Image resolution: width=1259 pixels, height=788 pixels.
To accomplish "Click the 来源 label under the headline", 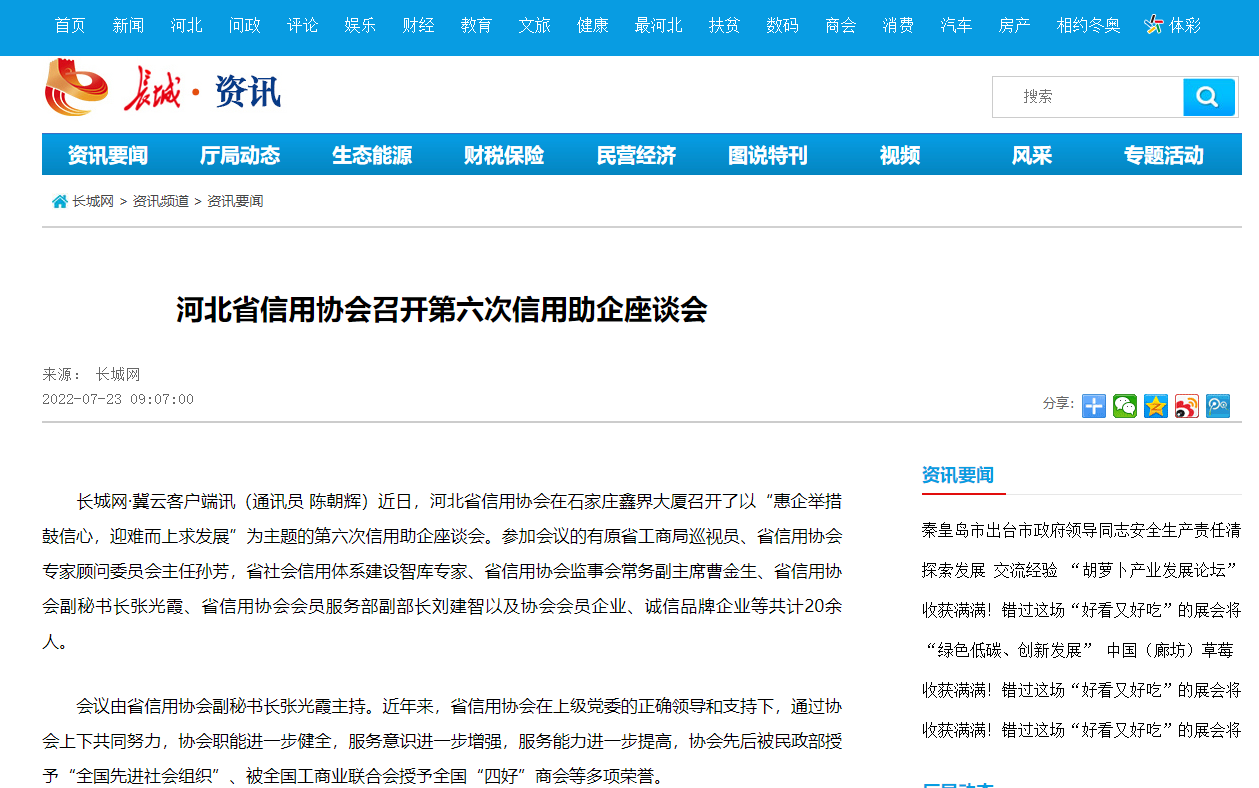I will click(x=62, y=375).
